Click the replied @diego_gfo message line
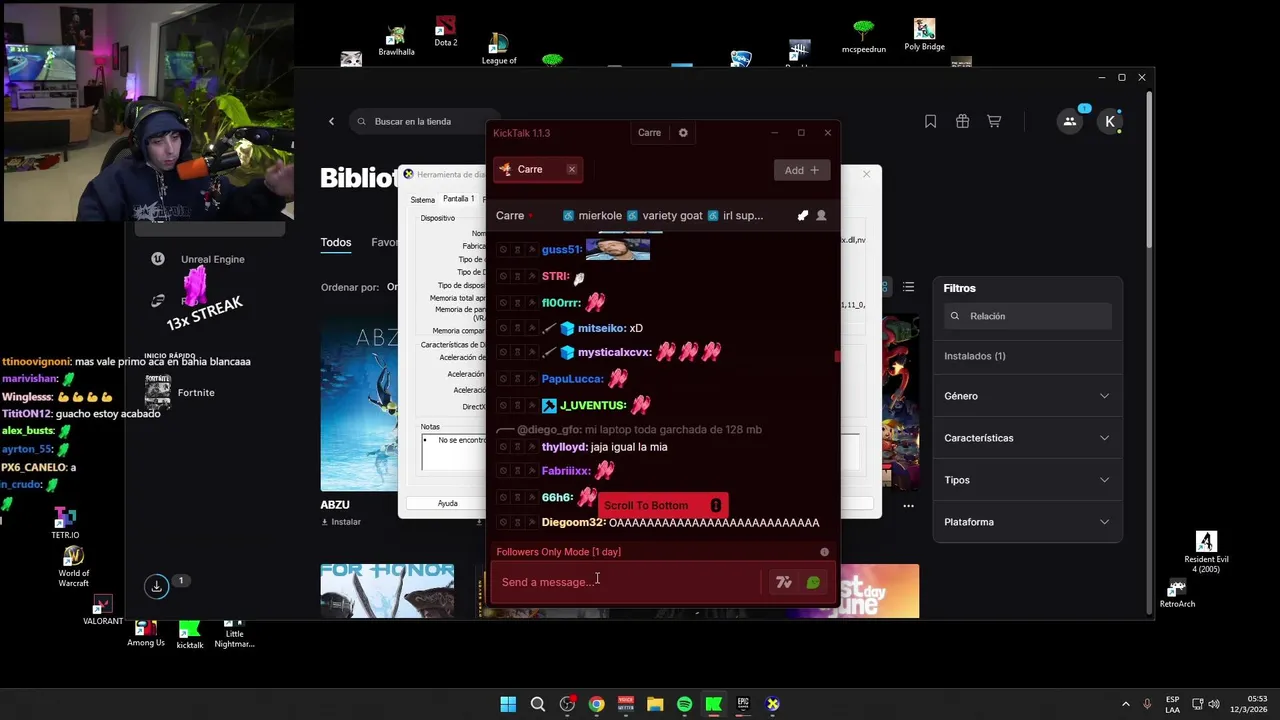 click(x=630, y=429)
